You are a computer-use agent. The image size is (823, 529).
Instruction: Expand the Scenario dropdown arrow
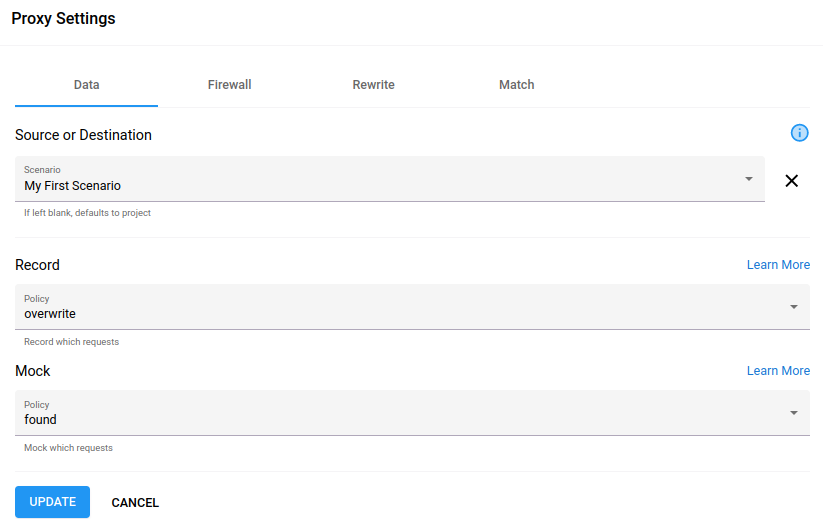[x=748, y=179]
